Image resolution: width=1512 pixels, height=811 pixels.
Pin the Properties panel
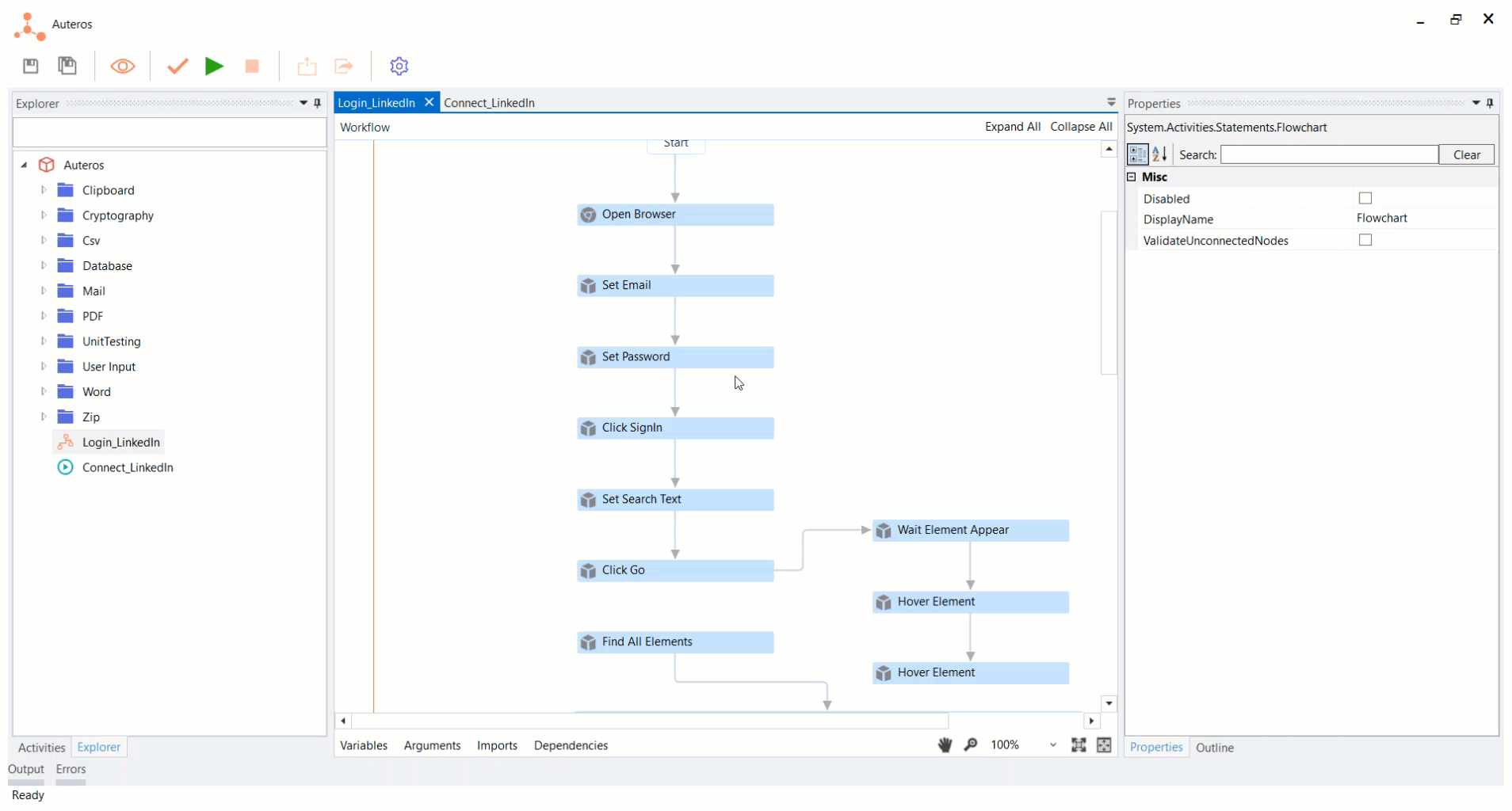tap(1491, 103)
